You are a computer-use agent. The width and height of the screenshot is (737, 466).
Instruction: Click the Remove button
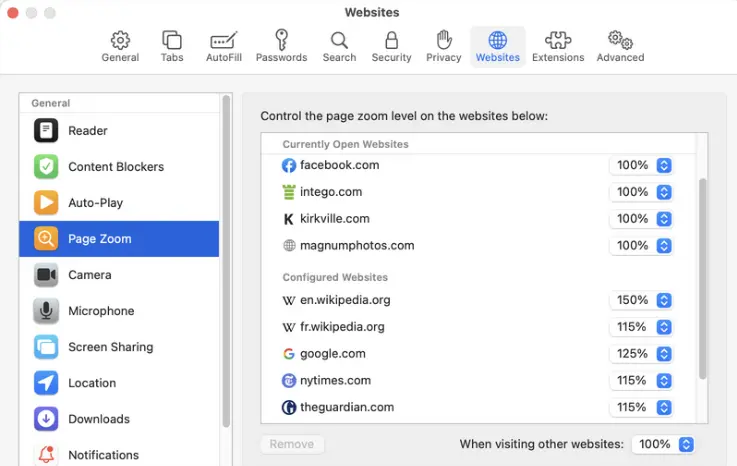(292, 444)
